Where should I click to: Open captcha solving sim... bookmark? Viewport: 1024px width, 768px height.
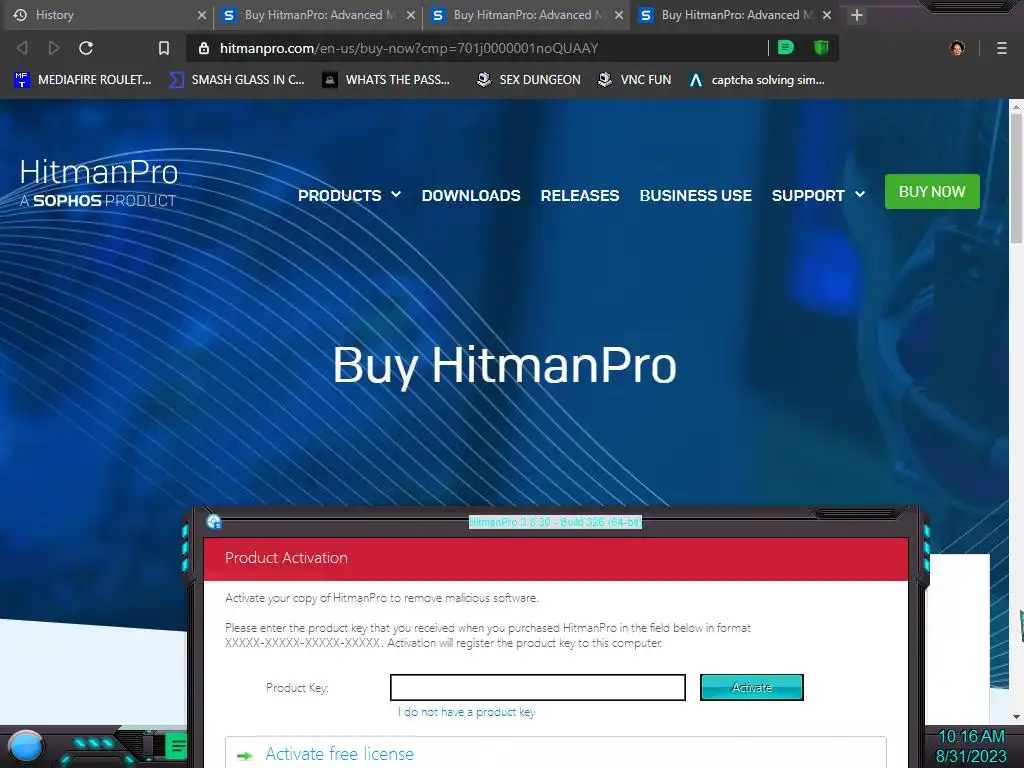click(x=757, y=80)
